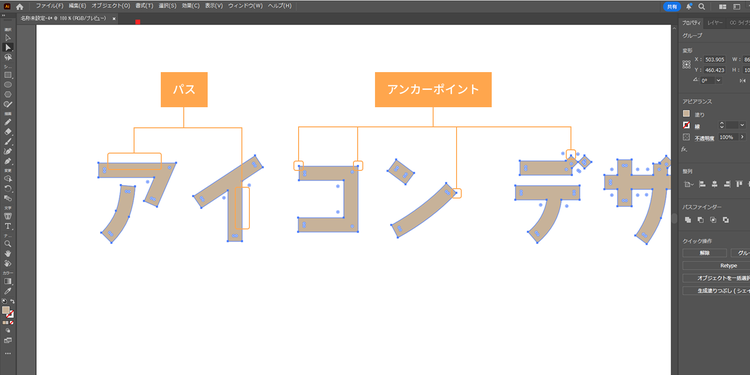This screenshot has height=375, width=750.
Task: Open the ヘルプ(H) menu
Action: tap(280, 6)
